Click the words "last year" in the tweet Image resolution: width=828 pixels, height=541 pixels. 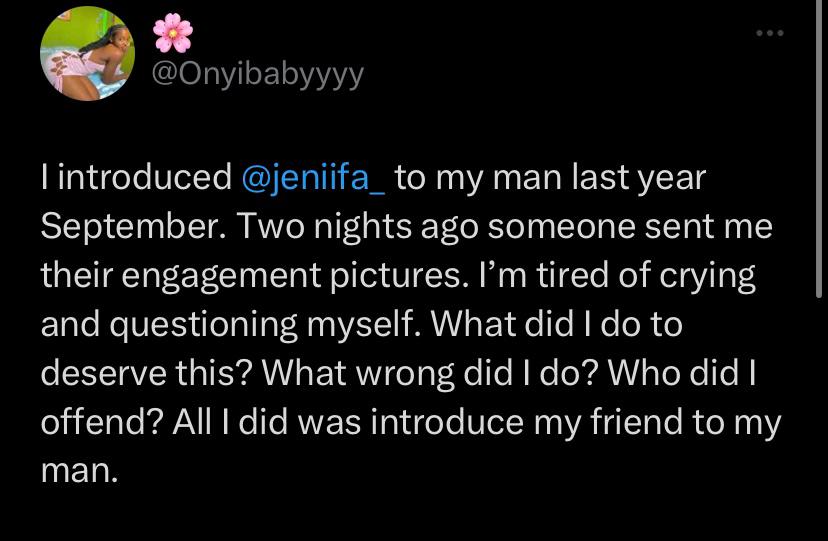coord(639,178)
